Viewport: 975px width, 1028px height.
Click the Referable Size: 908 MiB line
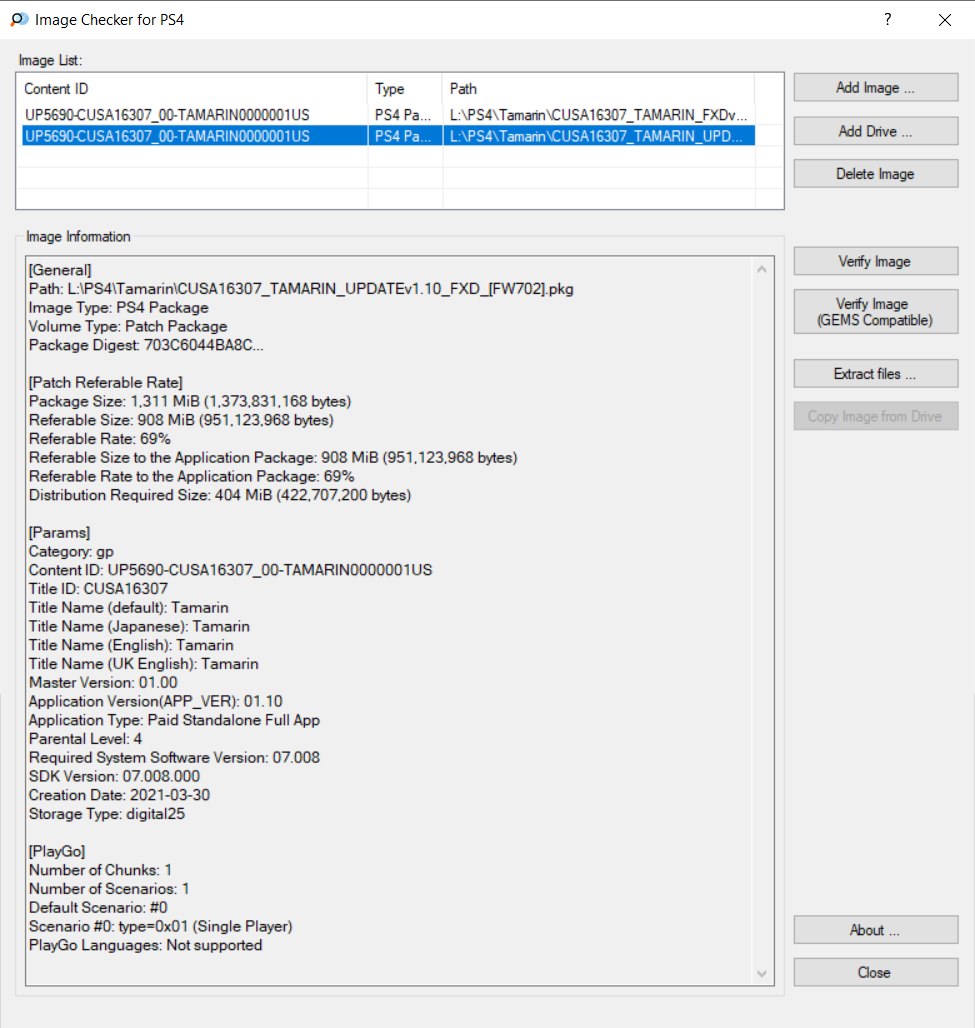(x=181, y=420)
